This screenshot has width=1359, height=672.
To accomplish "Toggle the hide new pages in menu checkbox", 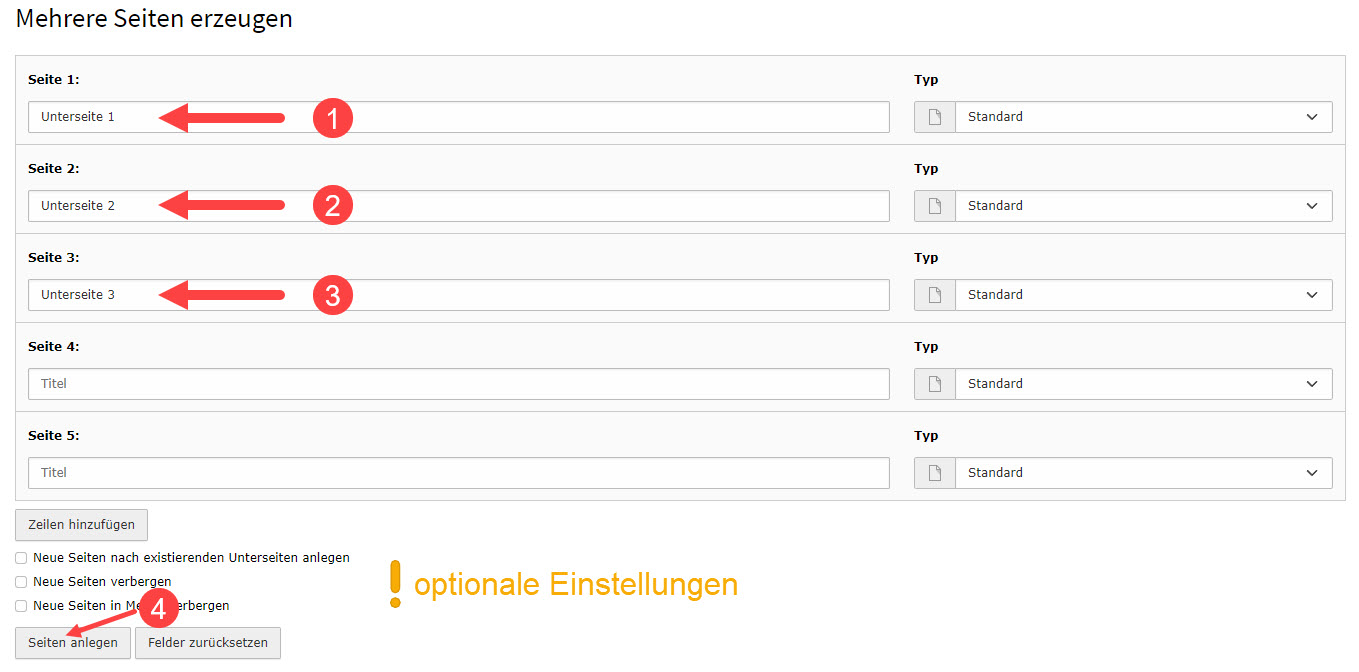I will point(21,606).
